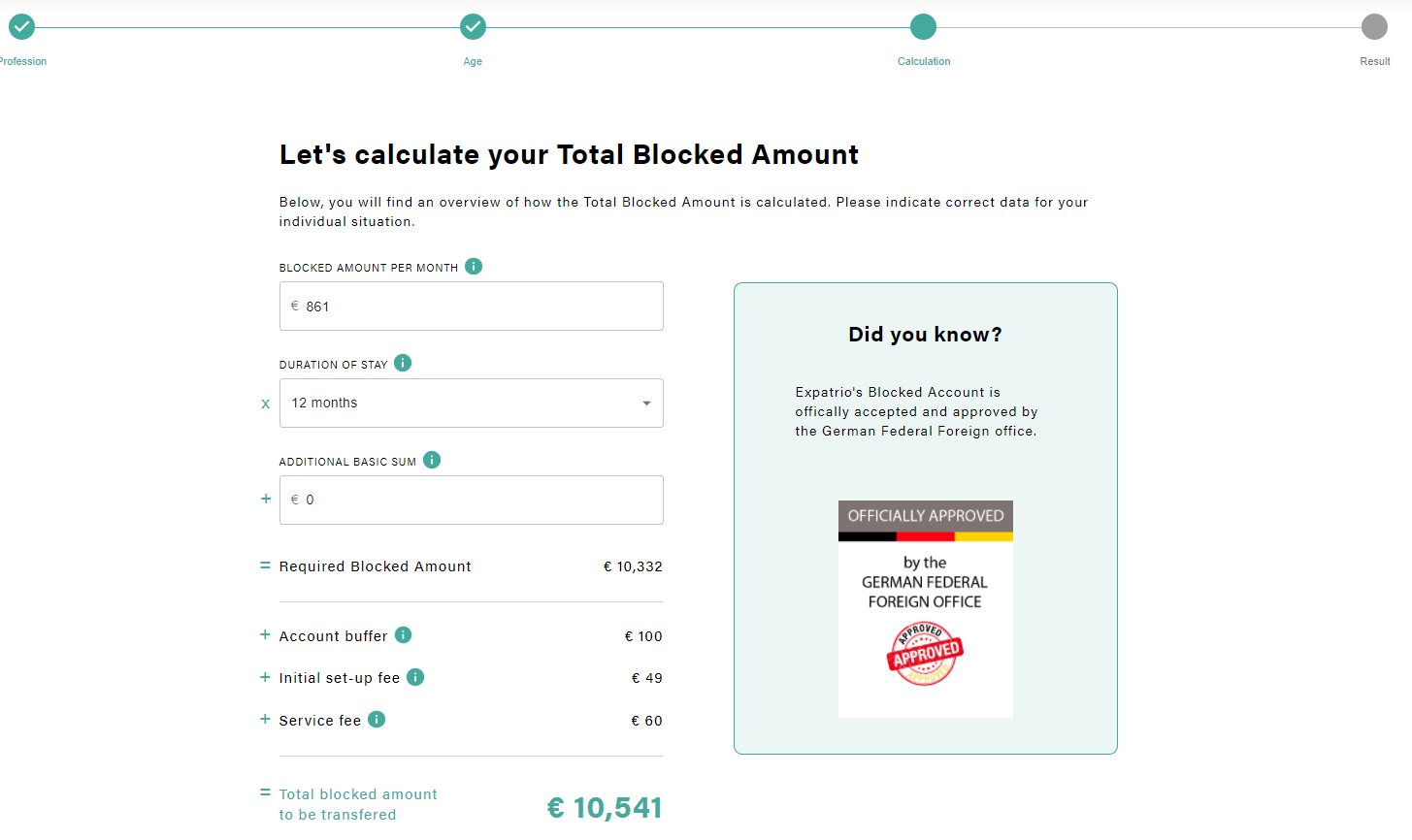
Task: Click the Calculation progress step circle
Action: [924, 27]
